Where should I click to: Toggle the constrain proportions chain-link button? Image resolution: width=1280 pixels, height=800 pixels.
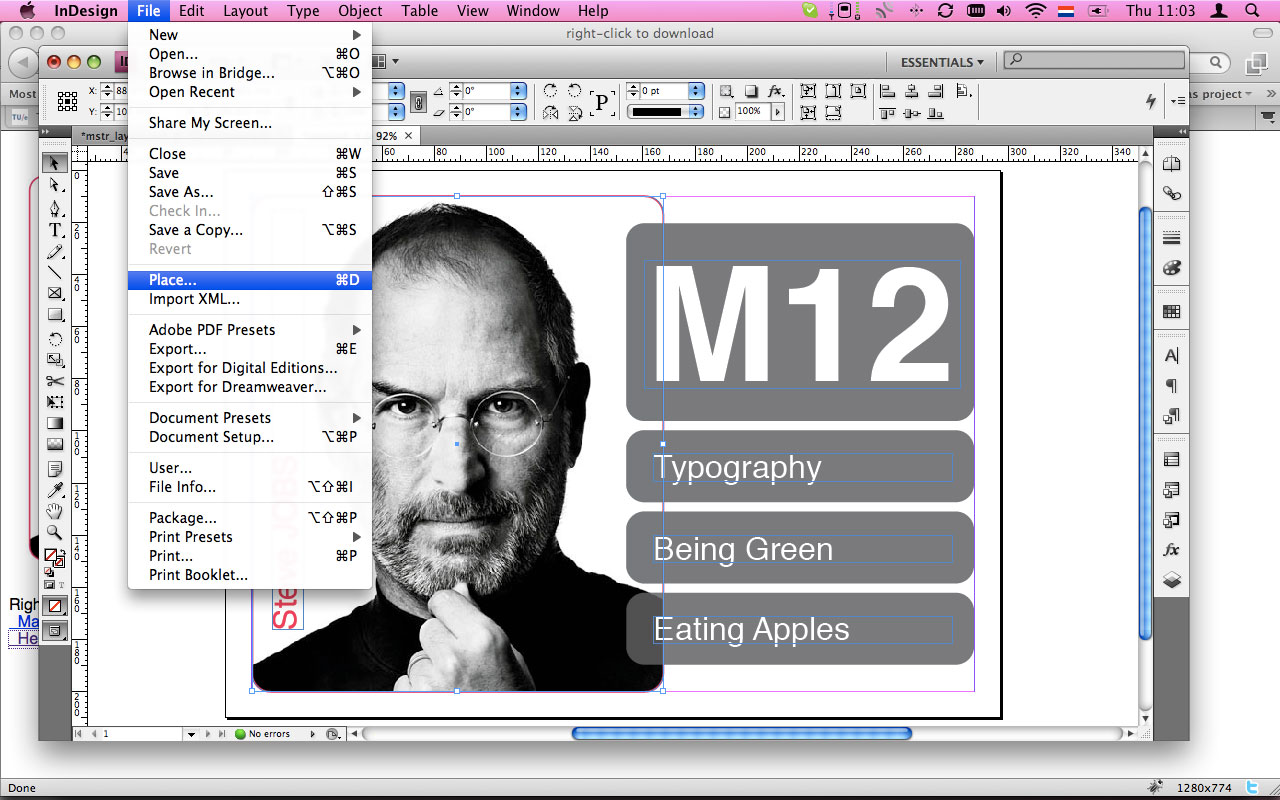[x=418, y=101]
